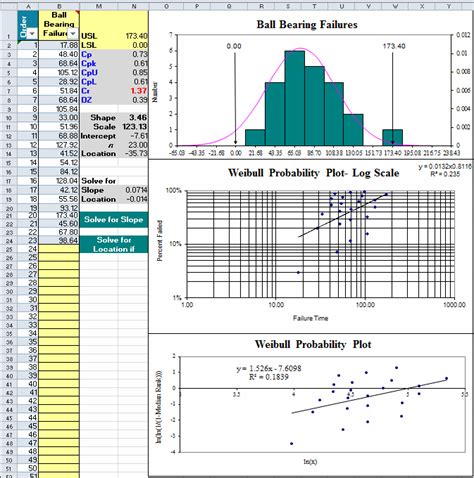
Task: Click the Solve for Location button
Action: point(114,244)
